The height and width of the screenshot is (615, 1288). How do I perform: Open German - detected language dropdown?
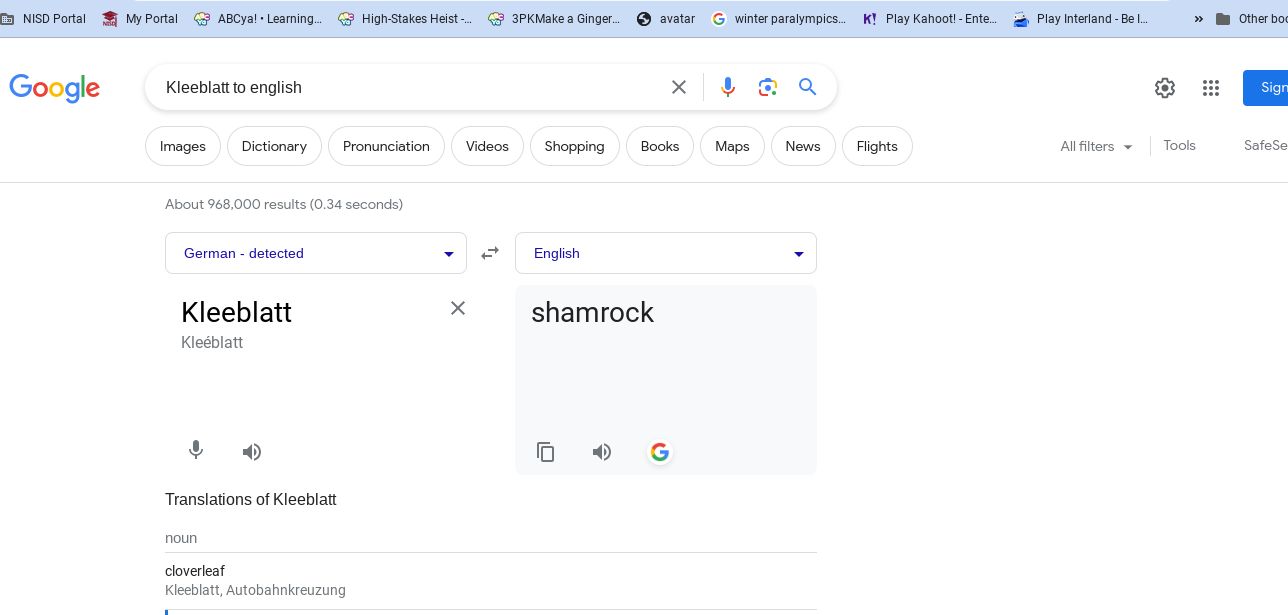tap(315, 253)
